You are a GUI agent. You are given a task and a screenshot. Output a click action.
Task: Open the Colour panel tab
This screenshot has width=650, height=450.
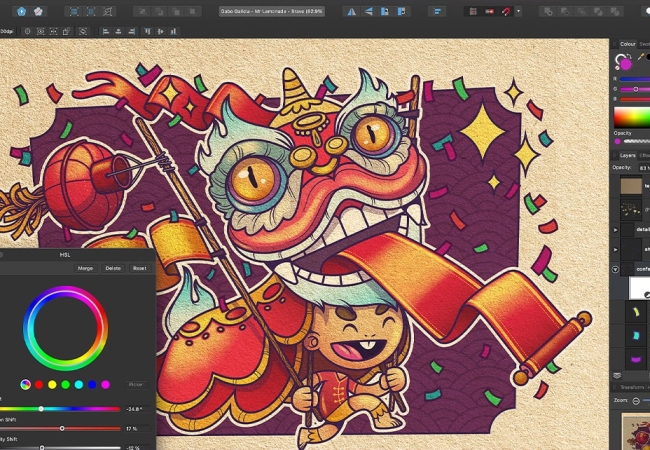(627, 44)
